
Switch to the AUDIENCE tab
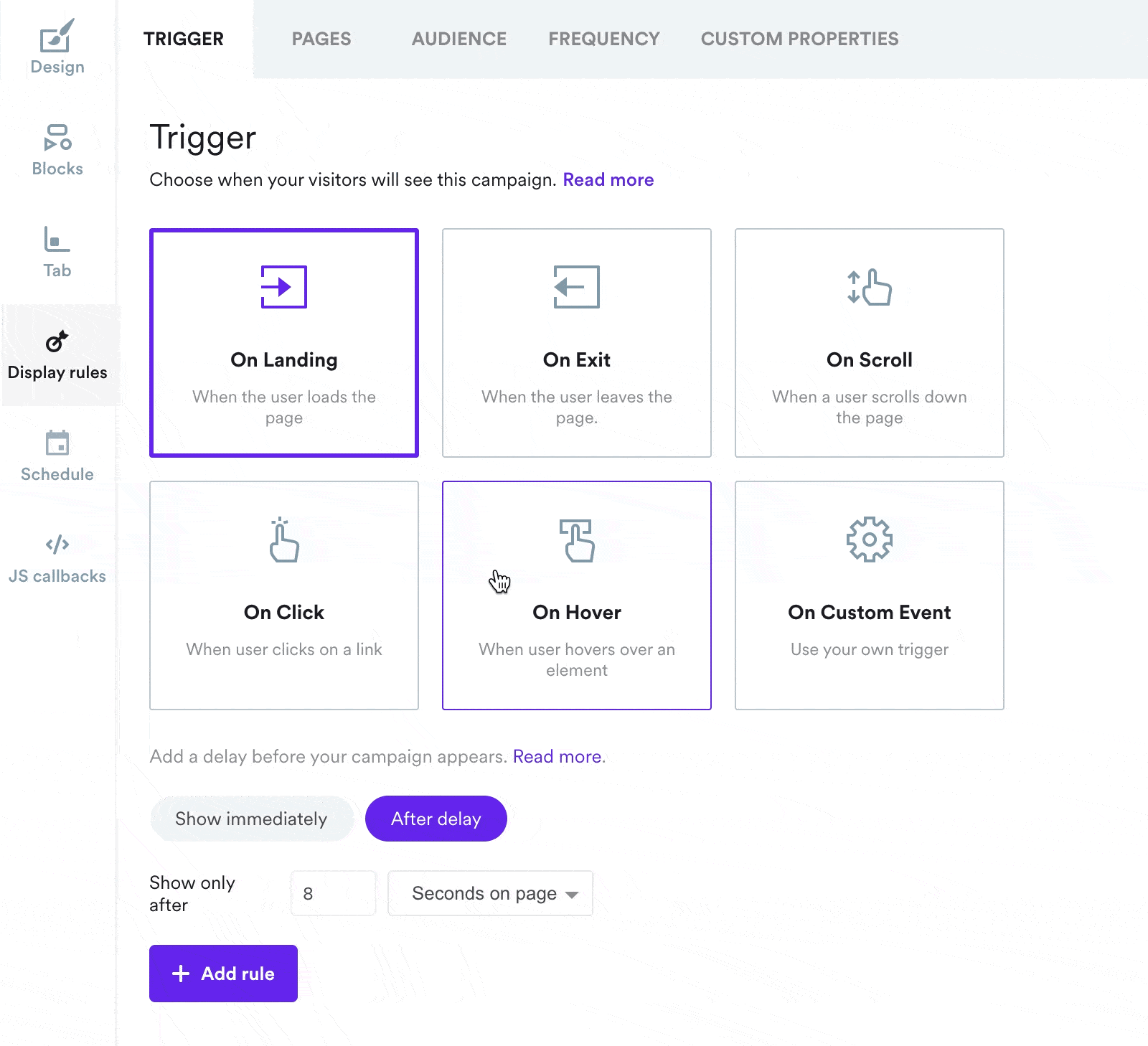tap(459, 39)
